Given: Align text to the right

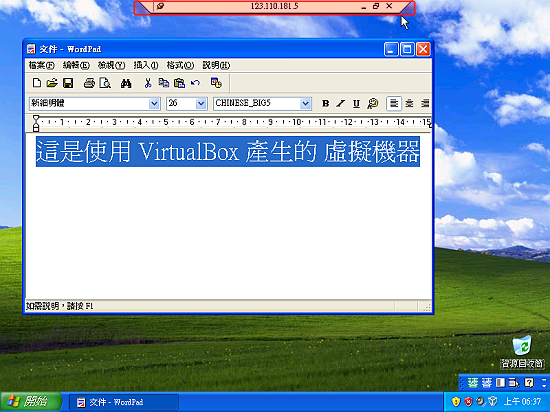Looking at the screenshot, I should click(x=425, y=103).
